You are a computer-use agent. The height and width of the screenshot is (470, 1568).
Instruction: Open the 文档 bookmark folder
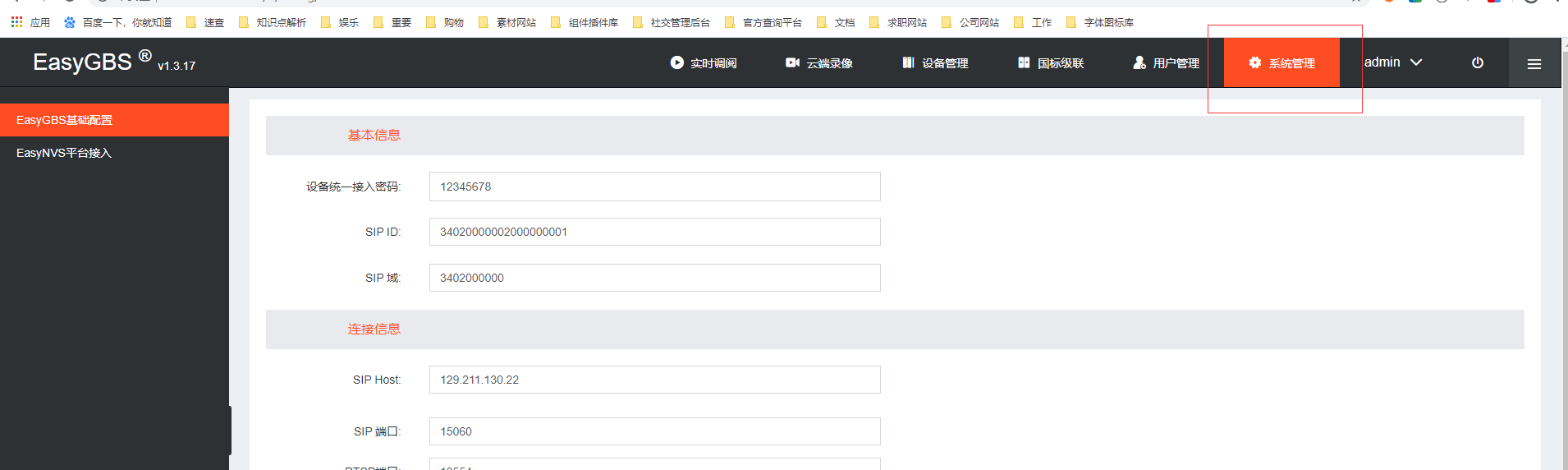tap(836, 22)
